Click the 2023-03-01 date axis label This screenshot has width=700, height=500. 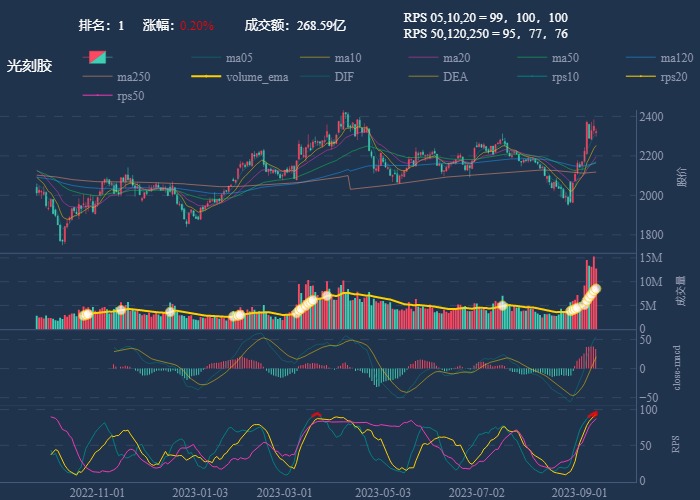click(283, 492)
